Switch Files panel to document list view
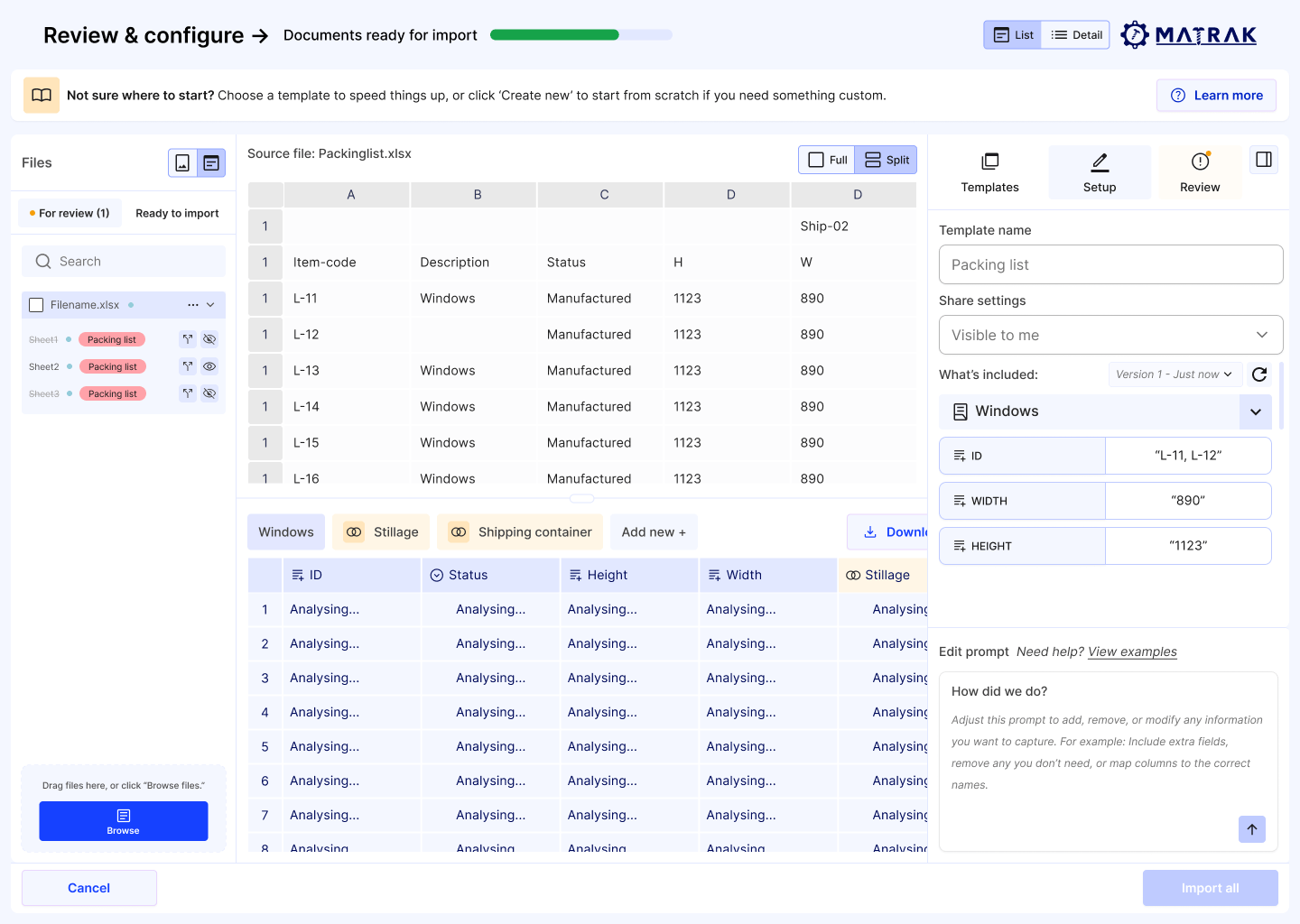The image size is (1300, 924). [x=211, y=163]
